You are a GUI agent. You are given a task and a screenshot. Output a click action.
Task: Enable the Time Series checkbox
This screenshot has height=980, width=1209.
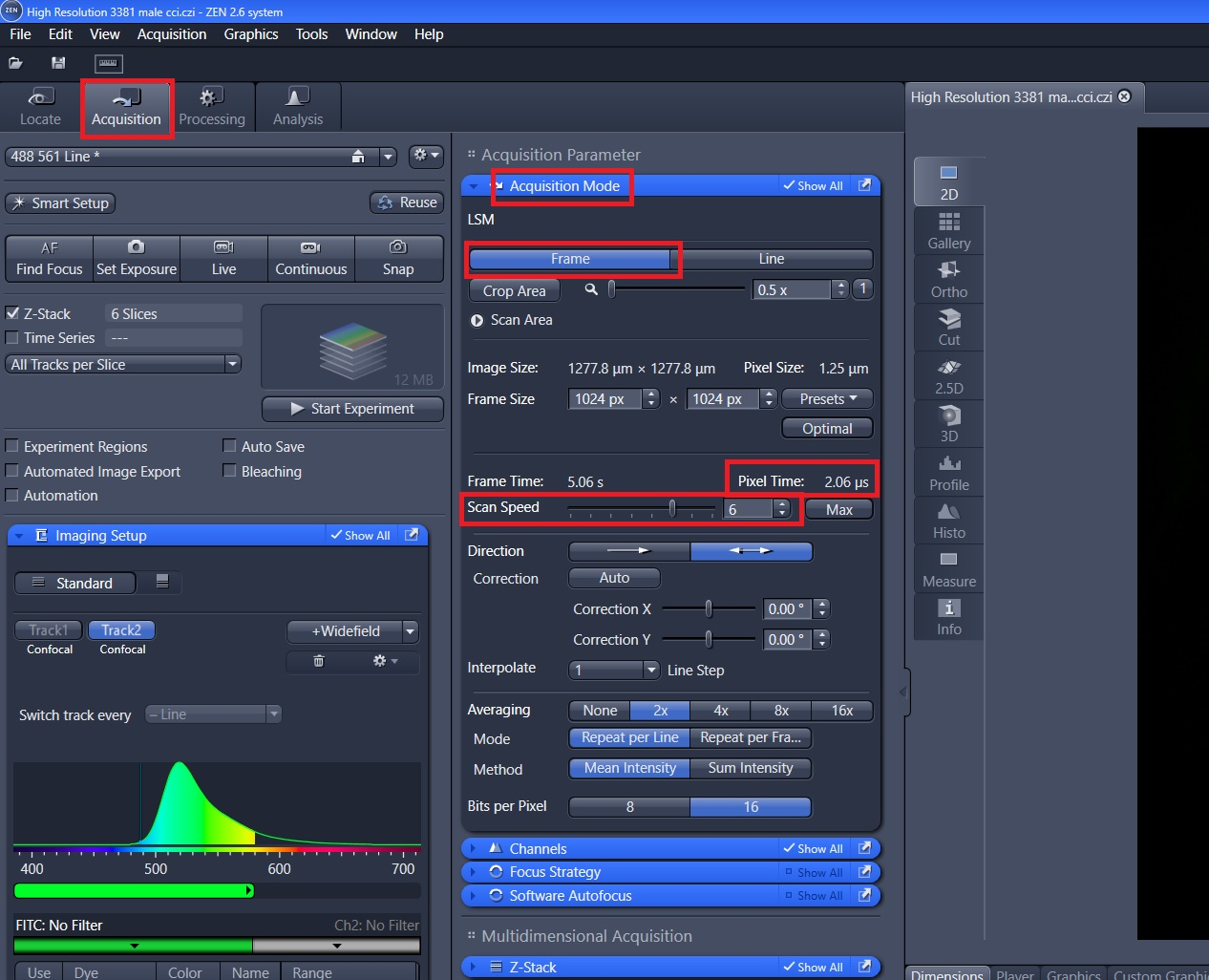point(13,338)
